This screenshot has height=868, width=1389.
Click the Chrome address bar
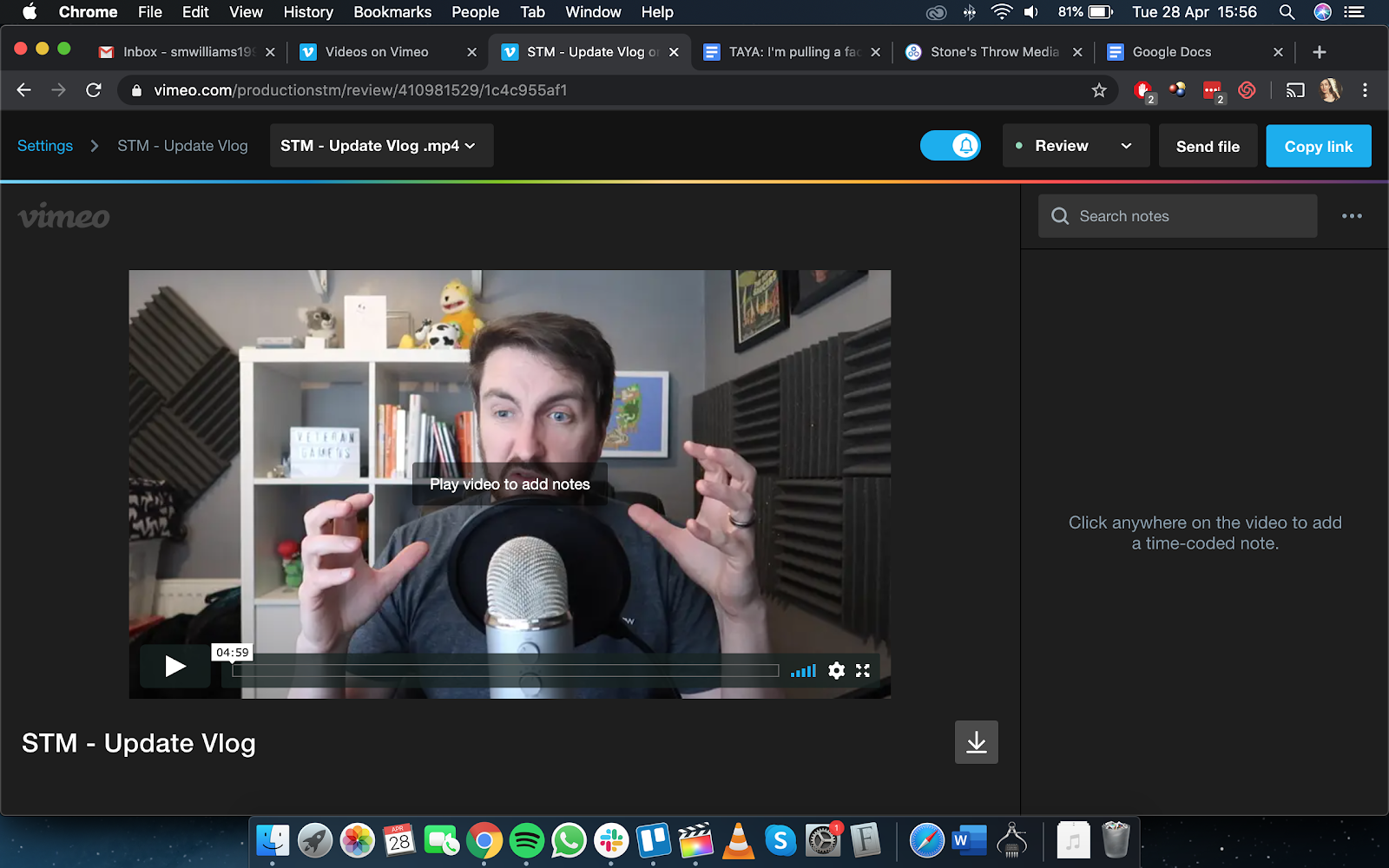click(608, 90)
